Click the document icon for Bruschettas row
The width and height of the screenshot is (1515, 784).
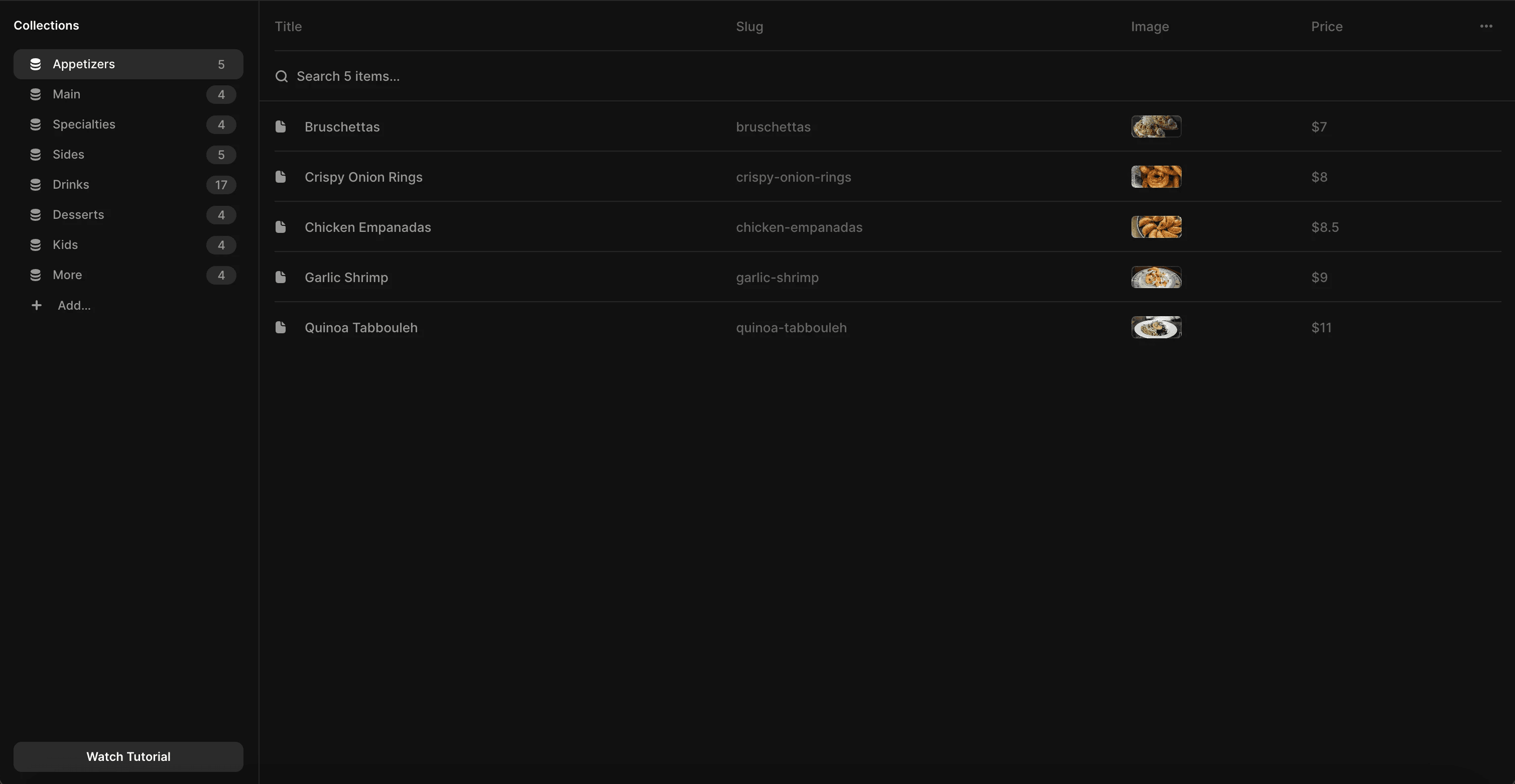pyautogui.click(x=281, y=126)
